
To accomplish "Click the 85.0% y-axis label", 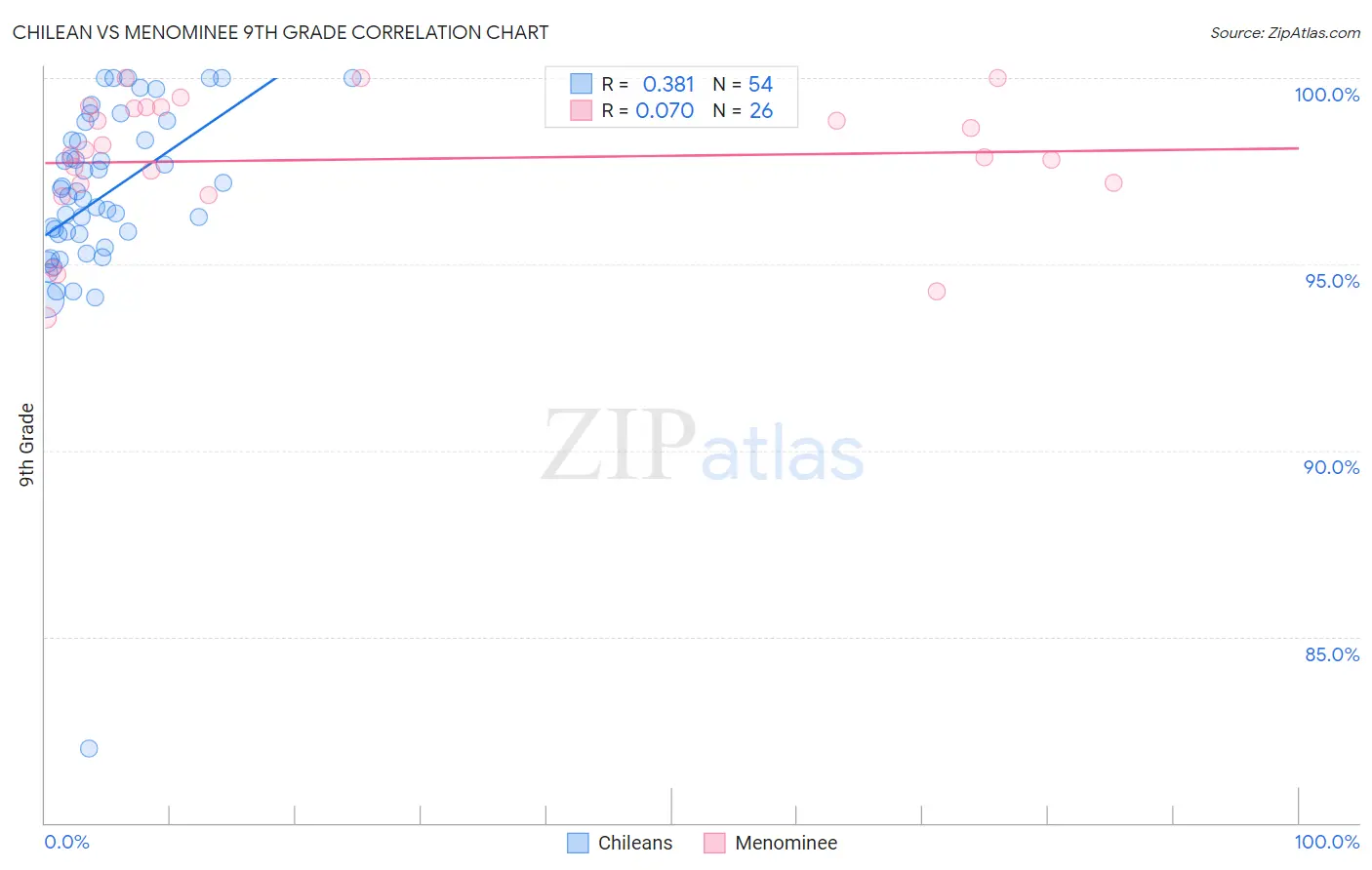I will pos(1332,654).
